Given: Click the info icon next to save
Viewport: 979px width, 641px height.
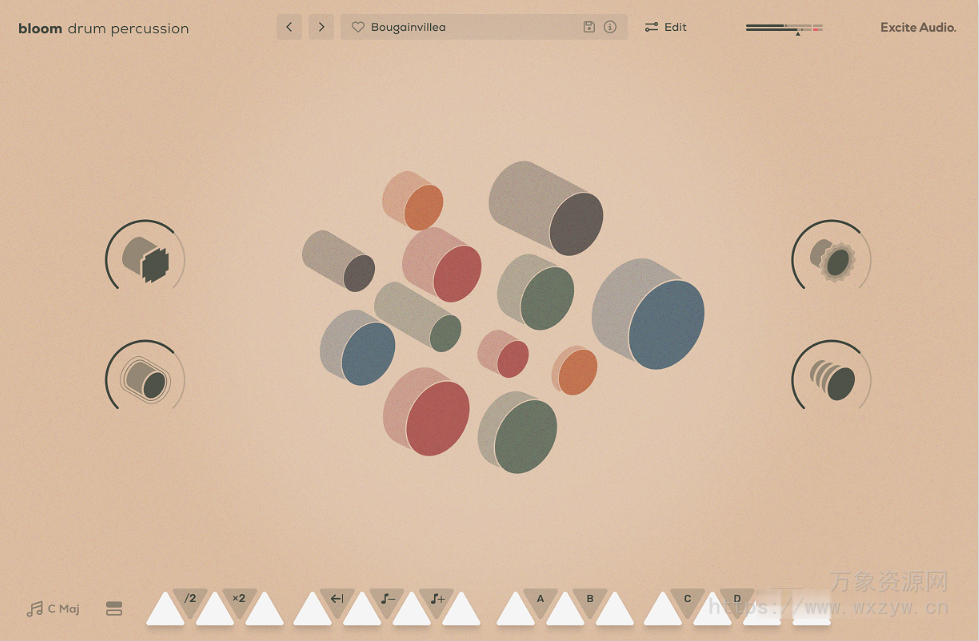Looking at the screenshot, I should [610, 27].
